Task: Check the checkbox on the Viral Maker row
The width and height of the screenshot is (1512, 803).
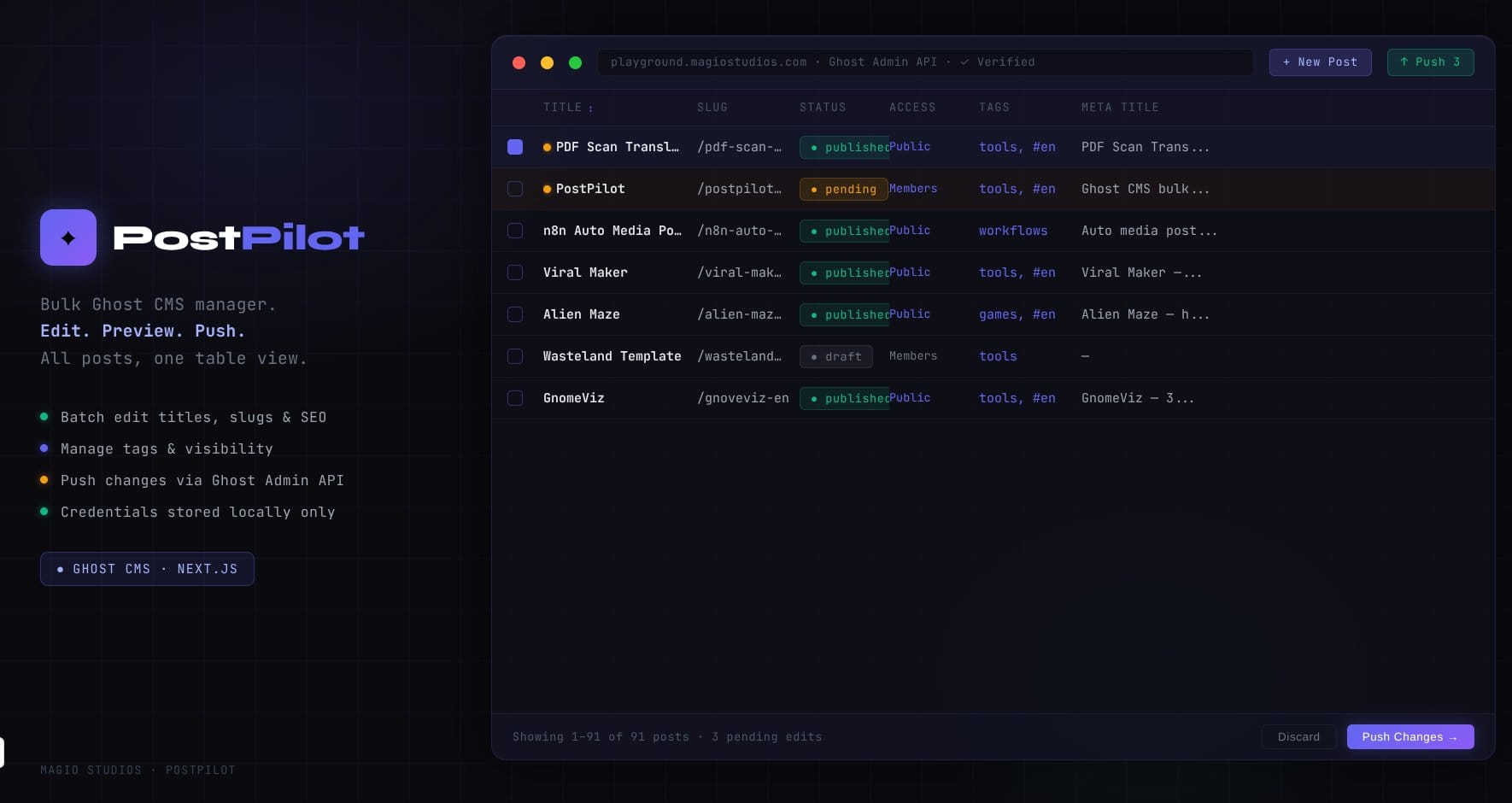Action: click(515, 273)
